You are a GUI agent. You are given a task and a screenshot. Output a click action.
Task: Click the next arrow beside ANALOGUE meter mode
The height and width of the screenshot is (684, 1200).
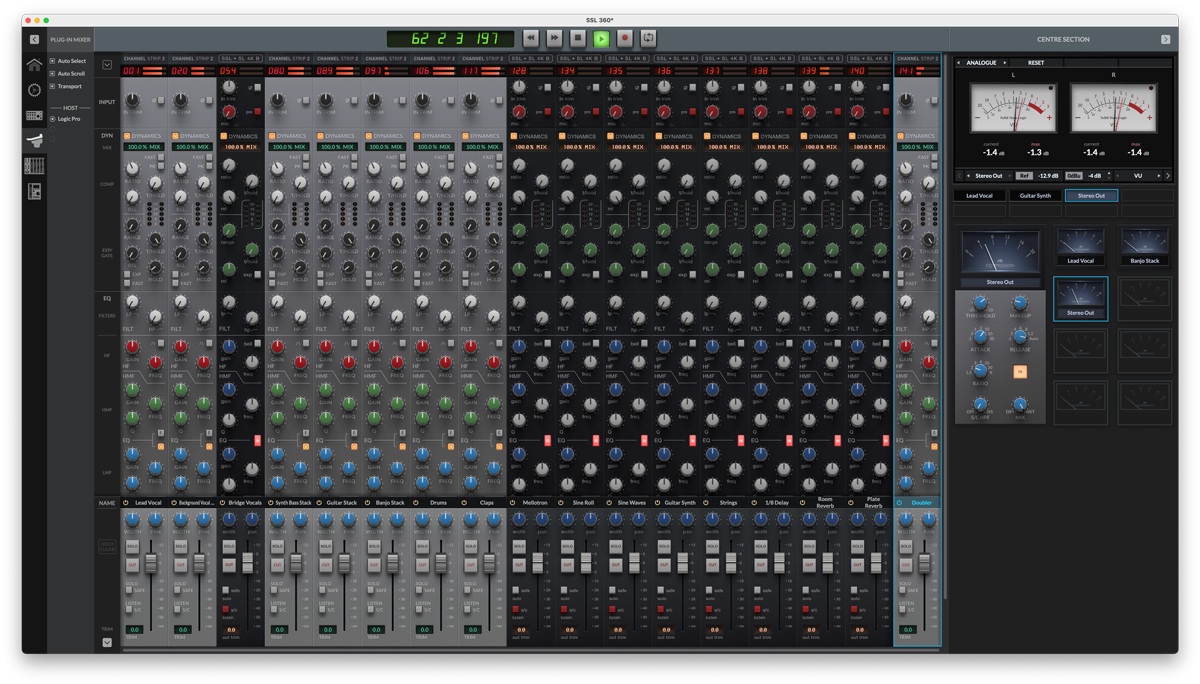[x=1005, y=63]
